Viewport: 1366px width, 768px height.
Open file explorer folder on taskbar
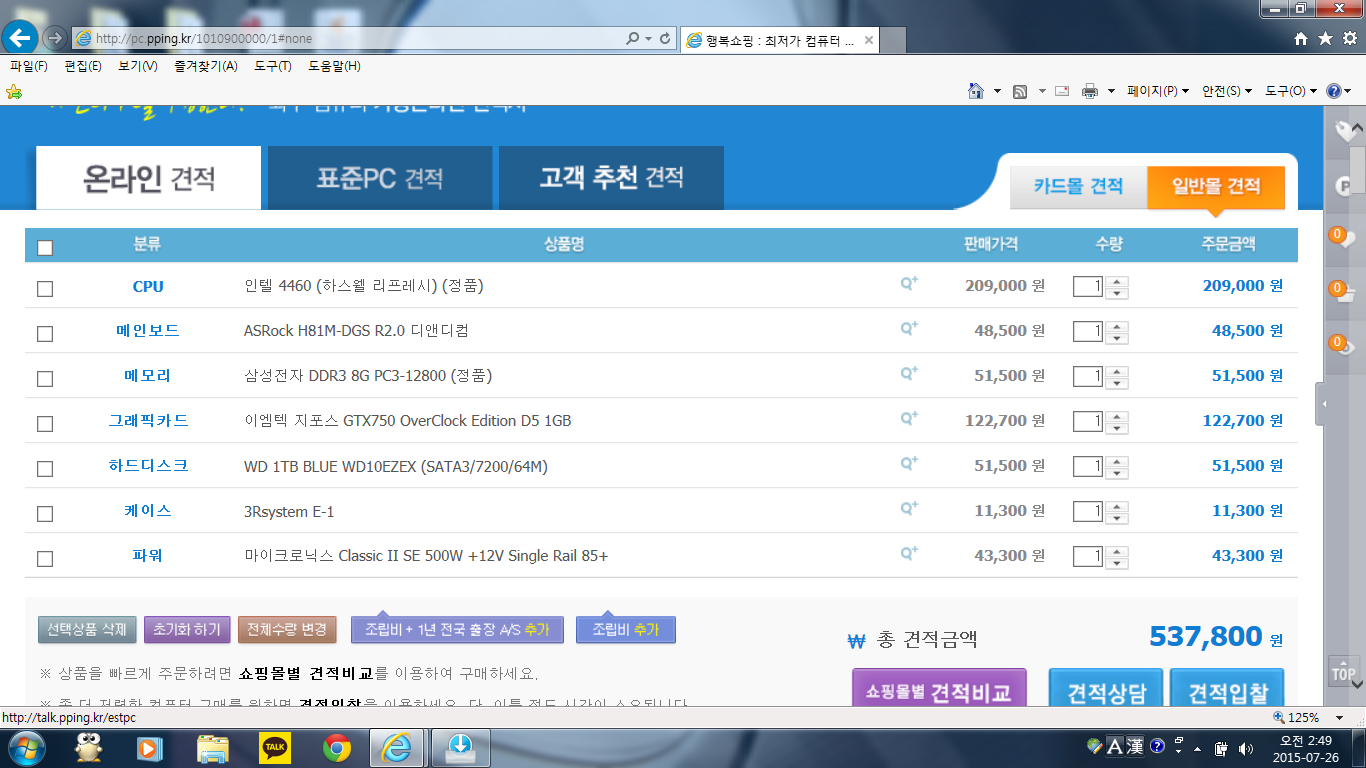213,747
